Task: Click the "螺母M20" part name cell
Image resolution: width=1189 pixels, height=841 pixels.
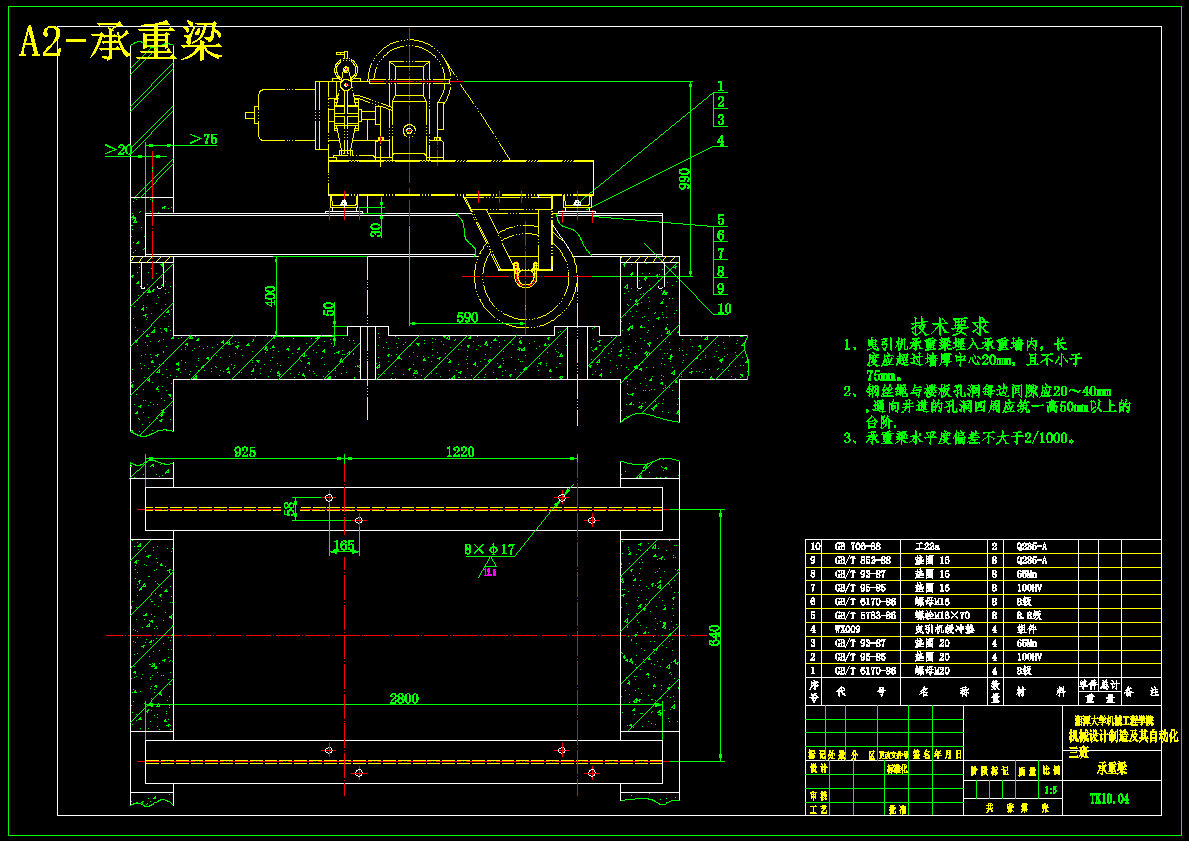Action: [x=932, y=671]
